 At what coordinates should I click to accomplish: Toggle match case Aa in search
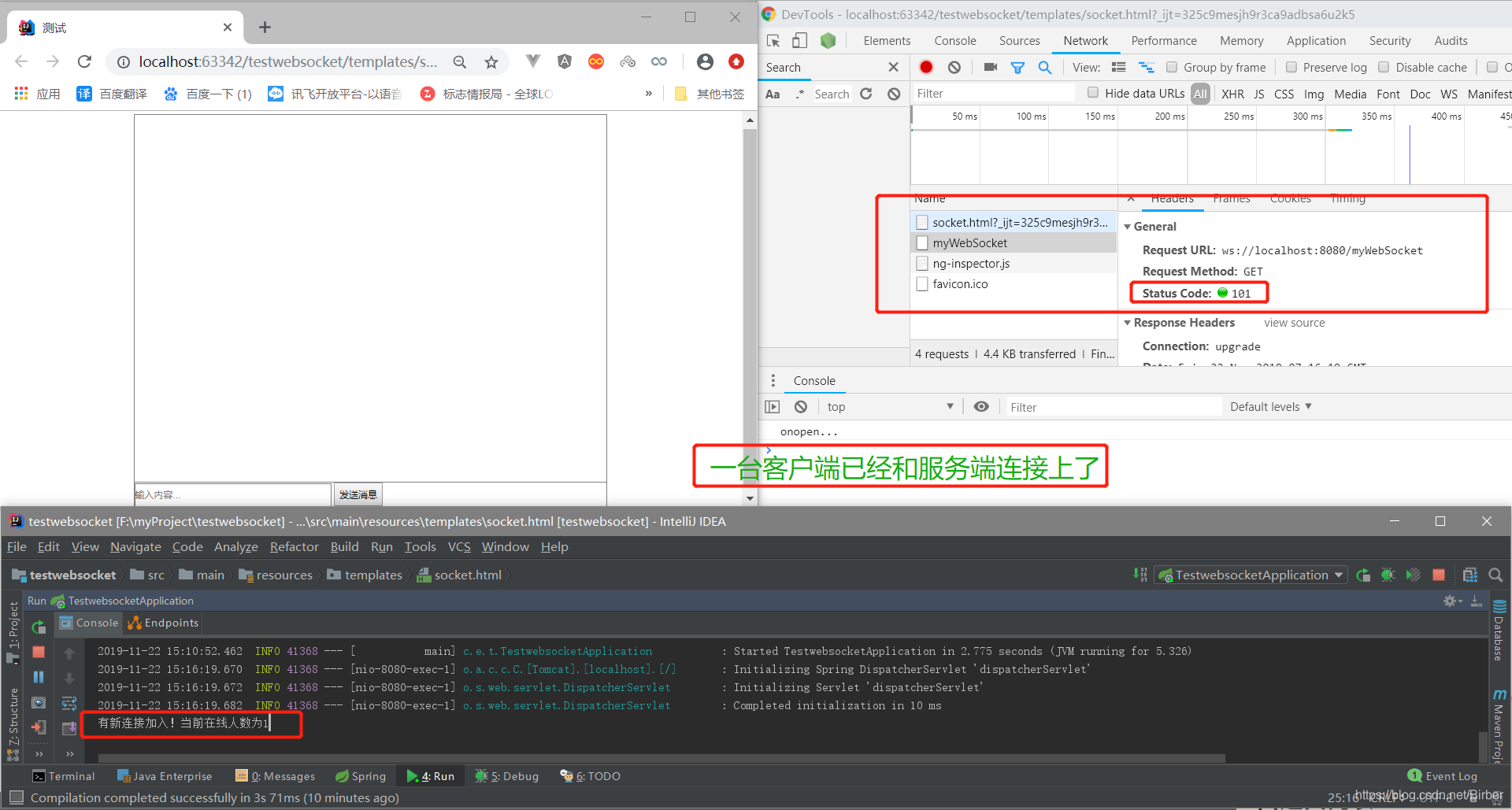773,94
